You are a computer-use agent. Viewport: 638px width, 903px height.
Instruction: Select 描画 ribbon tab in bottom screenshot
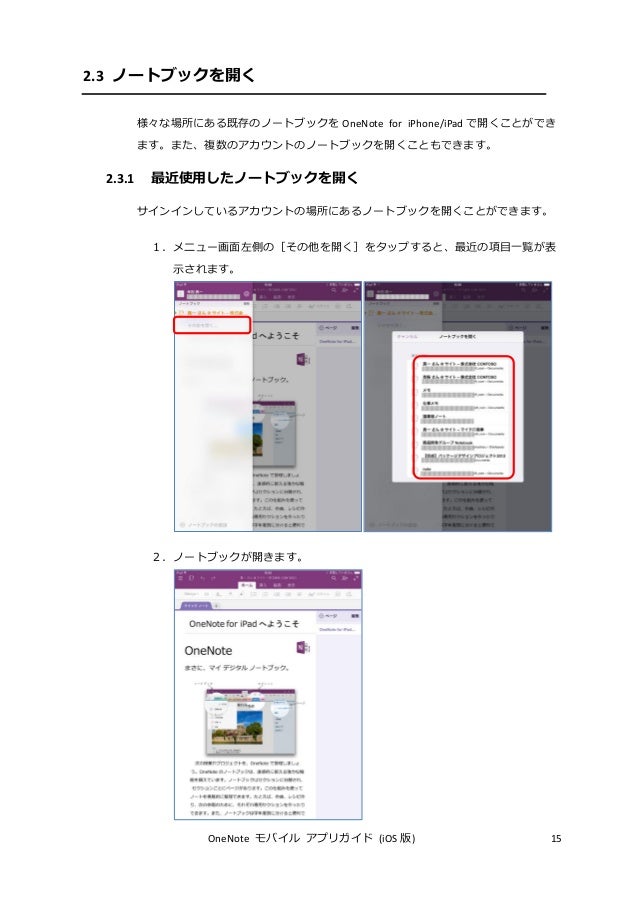pos(277,585)
